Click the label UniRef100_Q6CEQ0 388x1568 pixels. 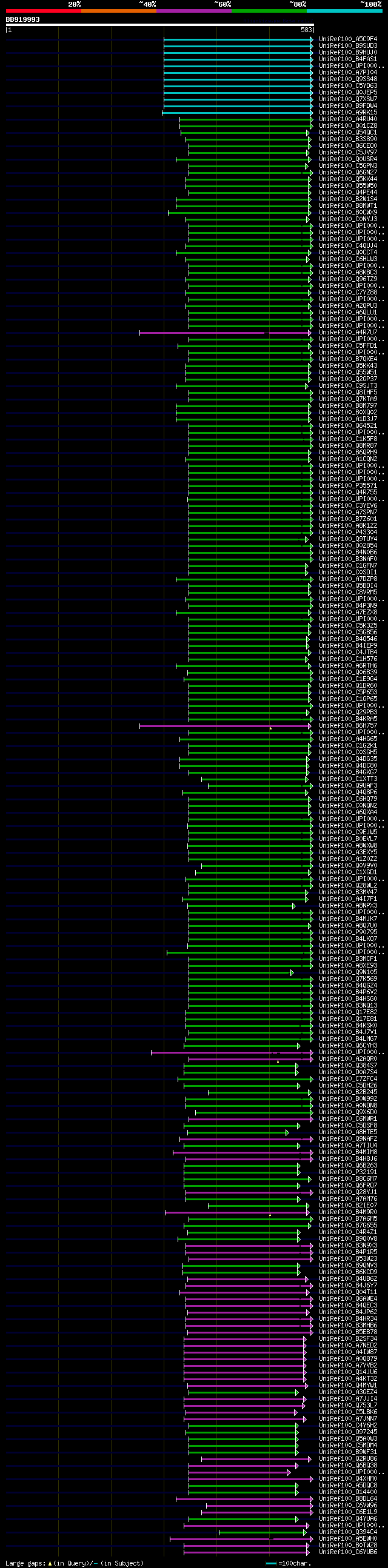point(348,146)
